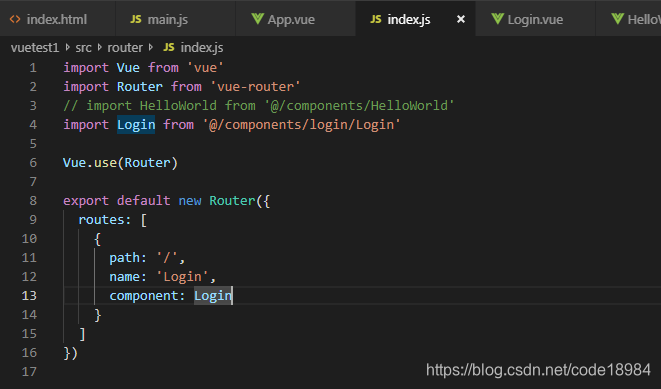Select the router breadcrumb folder
The height and width of the screenshot is (389, 661).
tap(125, 48)
